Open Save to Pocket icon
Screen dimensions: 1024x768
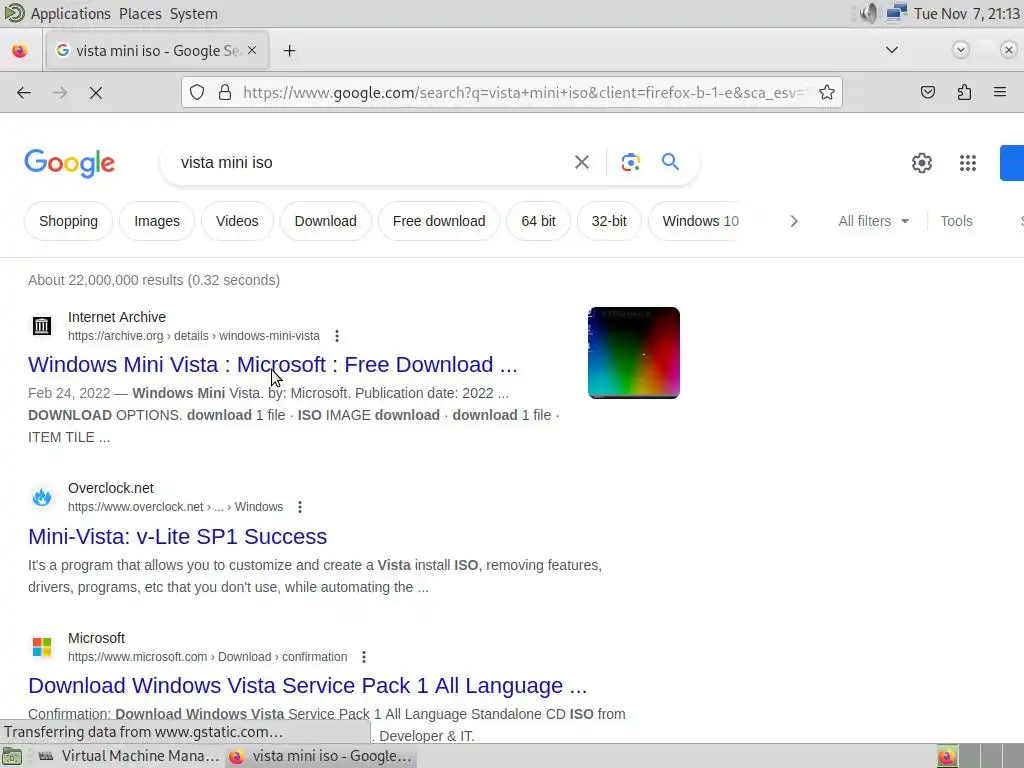click(x=927, y=93)
